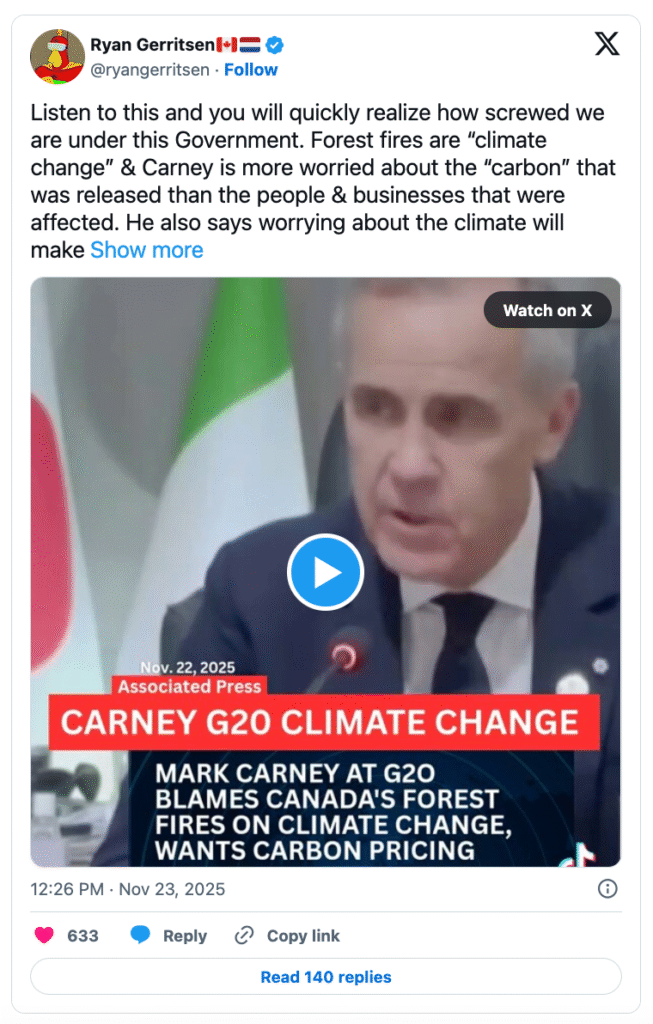Click the Ryan Gerritsen display name
This screenshot has width=653, height=1024.
point(151,45)
